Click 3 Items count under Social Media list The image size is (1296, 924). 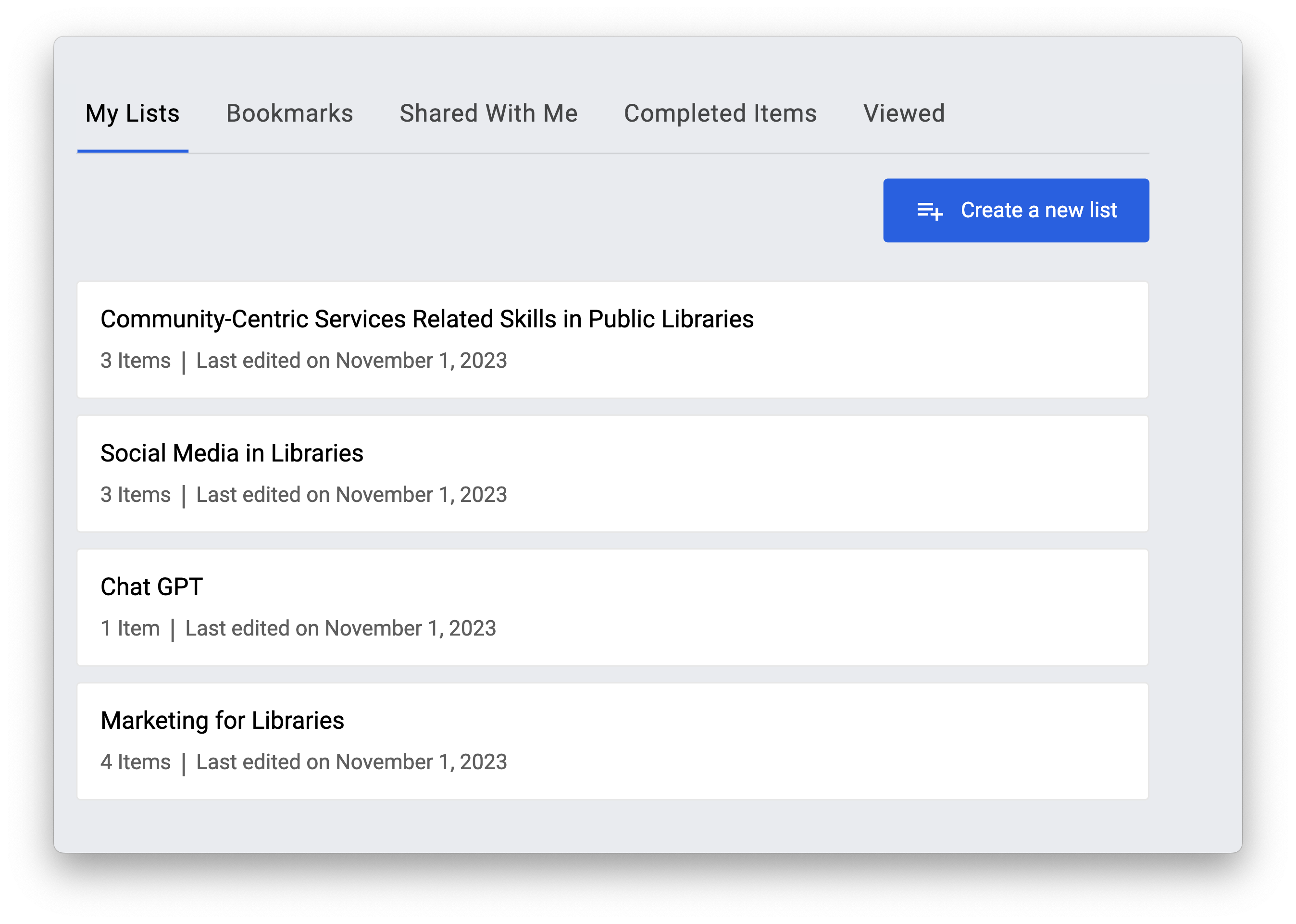(x=136, y=495)
